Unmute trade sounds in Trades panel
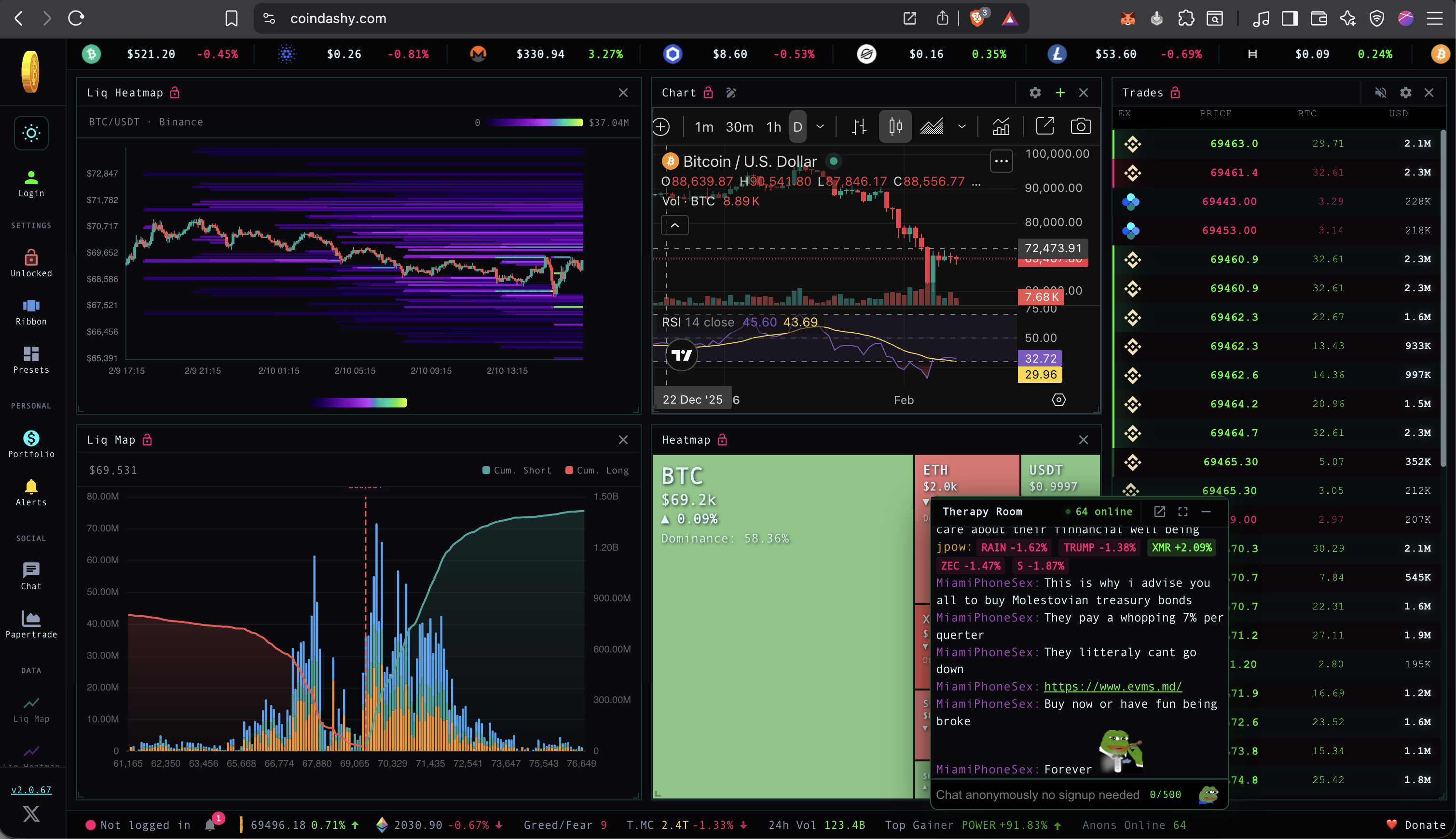Viewport: 1456px width, 839px height. (x=1380, y=93)
